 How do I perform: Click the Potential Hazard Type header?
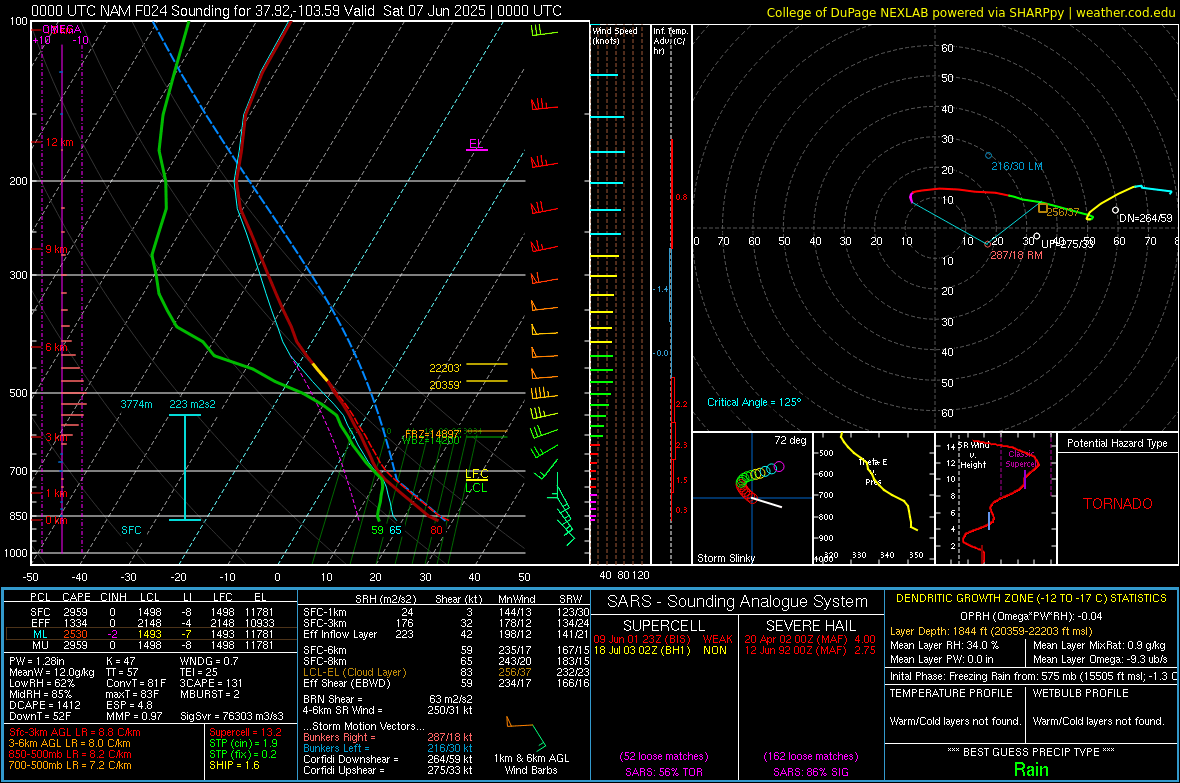pyautogui.click(x=1117, y=443)
